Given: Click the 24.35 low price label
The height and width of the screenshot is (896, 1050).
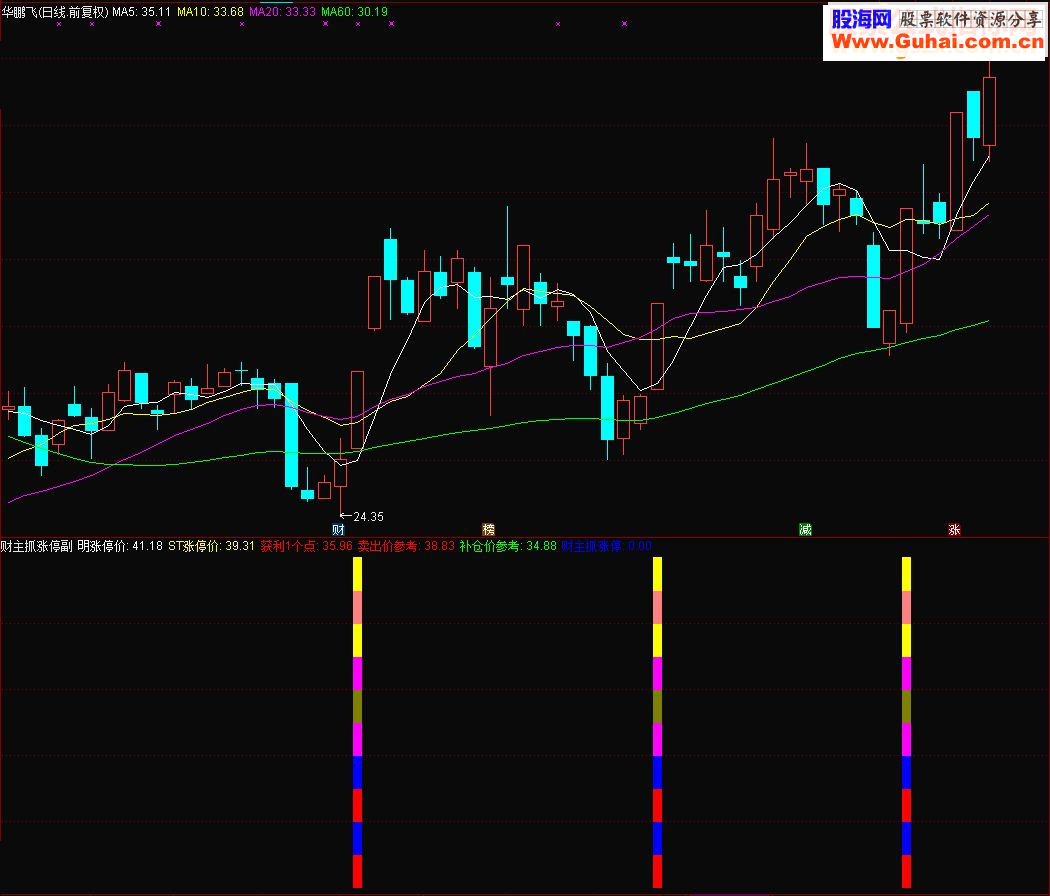Looking at the screenshot, I should tap(368, 516).
